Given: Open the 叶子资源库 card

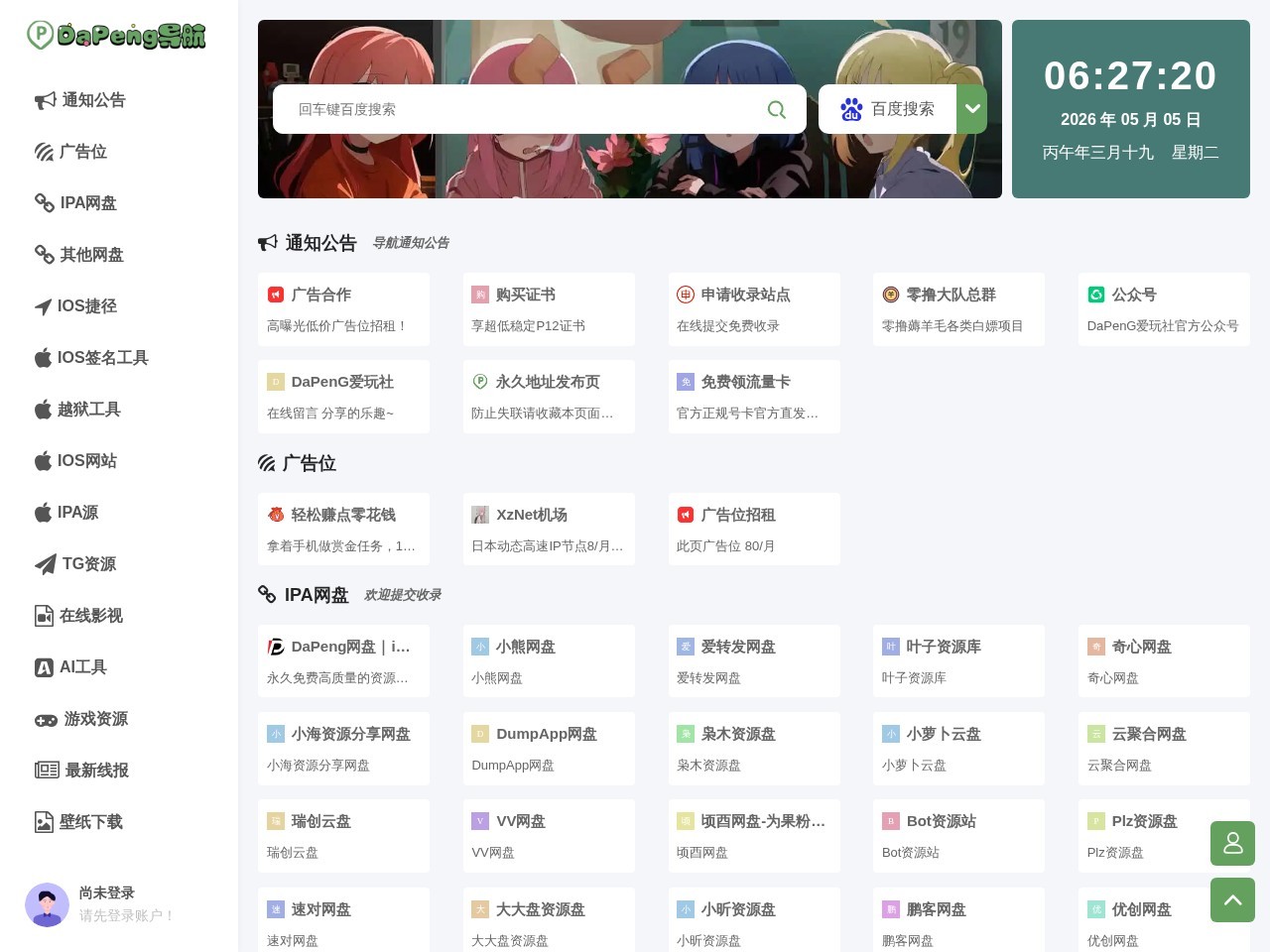Looking at the screenshot, I should pyautogui.click(x=958, y=661).
